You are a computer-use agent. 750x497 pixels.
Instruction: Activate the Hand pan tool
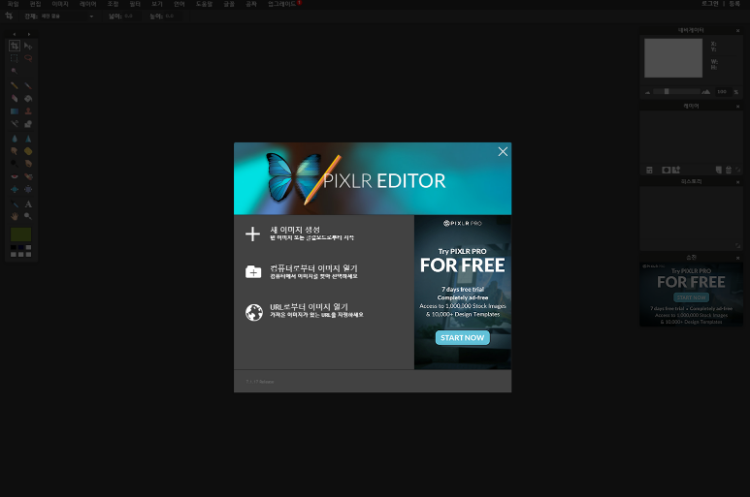tap(14, 217)
